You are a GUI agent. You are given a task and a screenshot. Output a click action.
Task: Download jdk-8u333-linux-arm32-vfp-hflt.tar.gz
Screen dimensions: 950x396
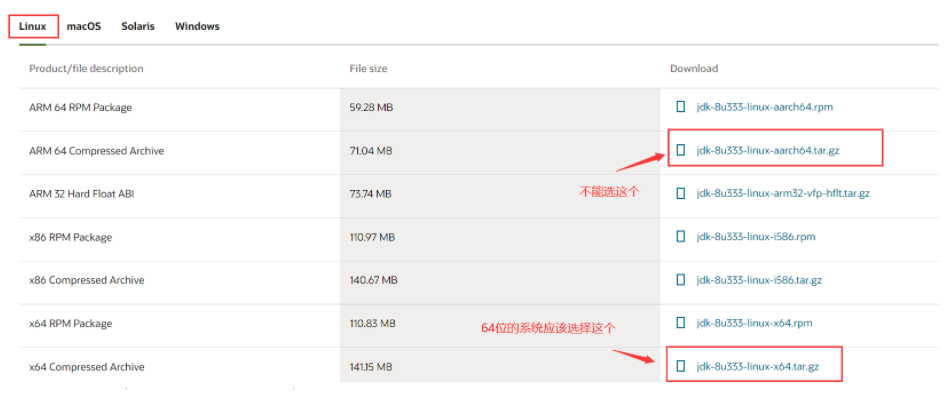(783, 194)
